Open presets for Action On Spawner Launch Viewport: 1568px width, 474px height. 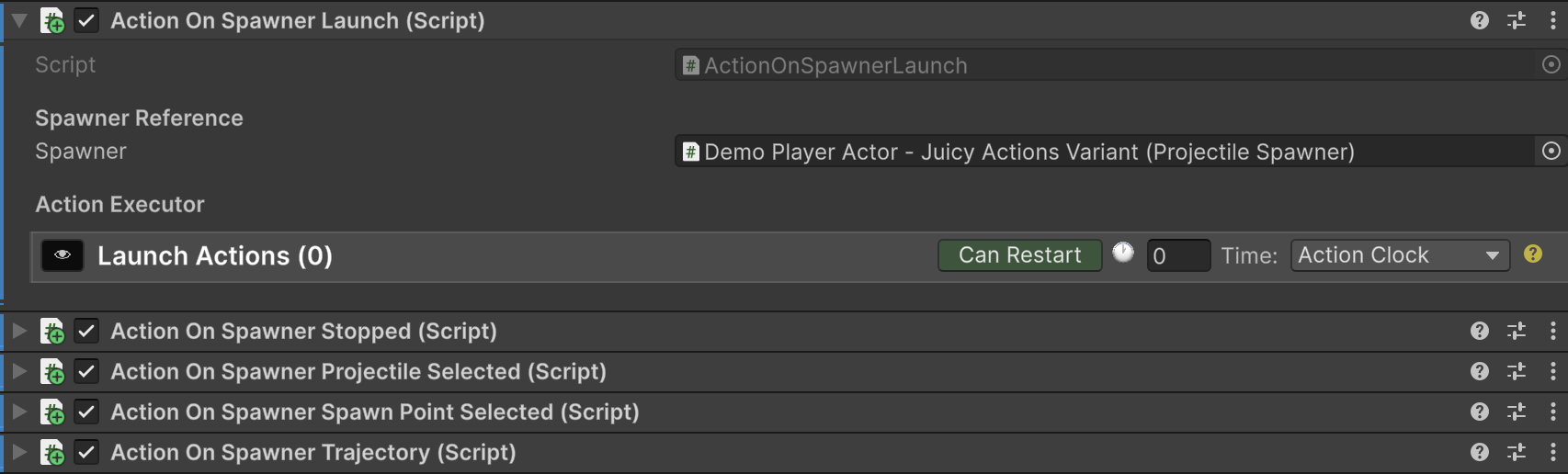tap(1517, 20)
